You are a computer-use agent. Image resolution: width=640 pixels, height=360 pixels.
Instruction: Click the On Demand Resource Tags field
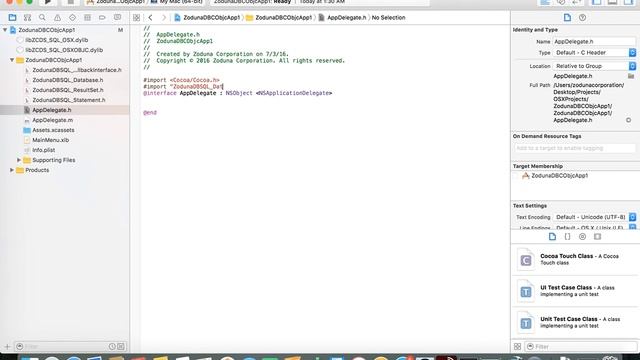click(x=574, y=148)
